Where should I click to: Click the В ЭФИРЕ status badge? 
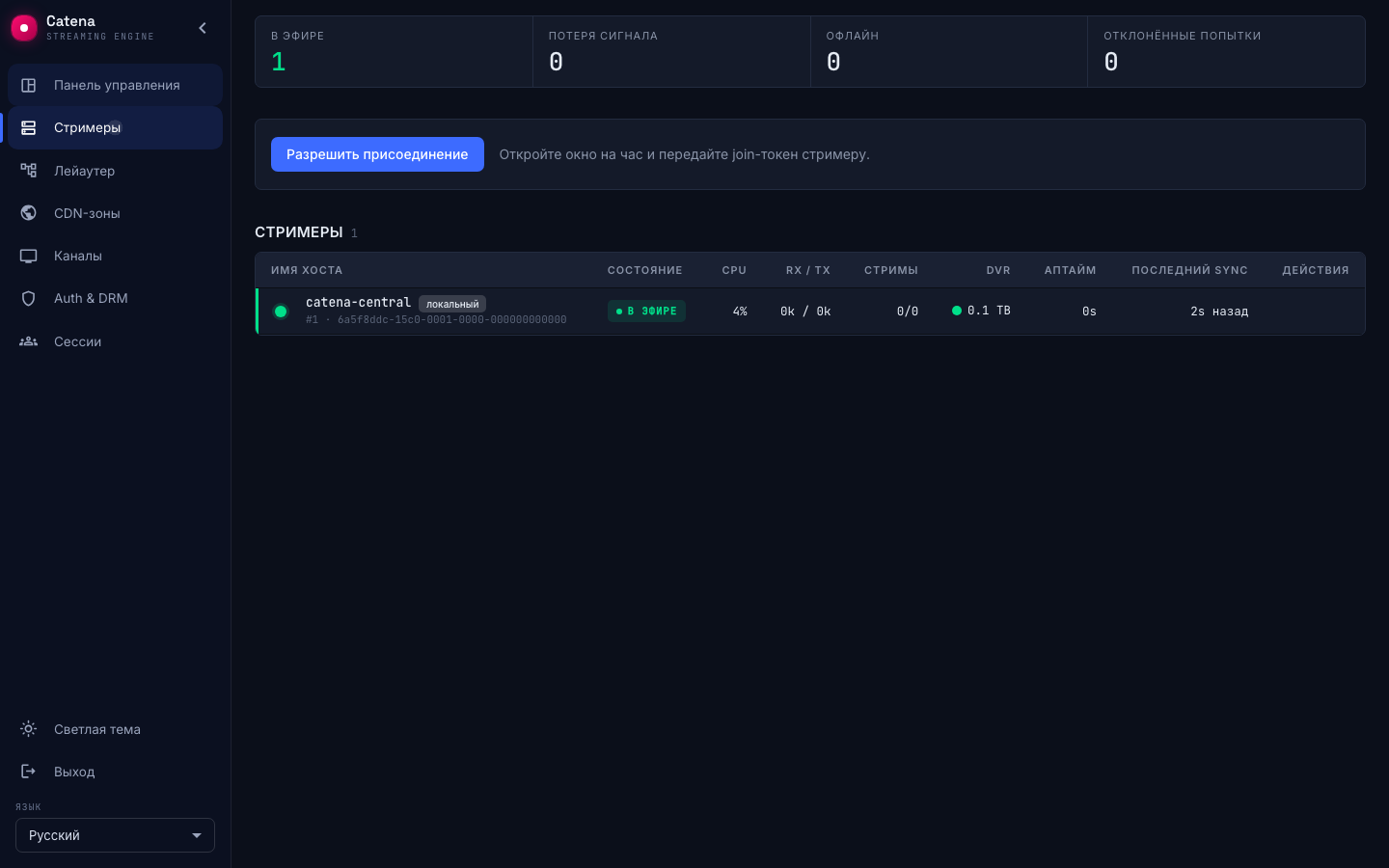(x=646, y=311)
